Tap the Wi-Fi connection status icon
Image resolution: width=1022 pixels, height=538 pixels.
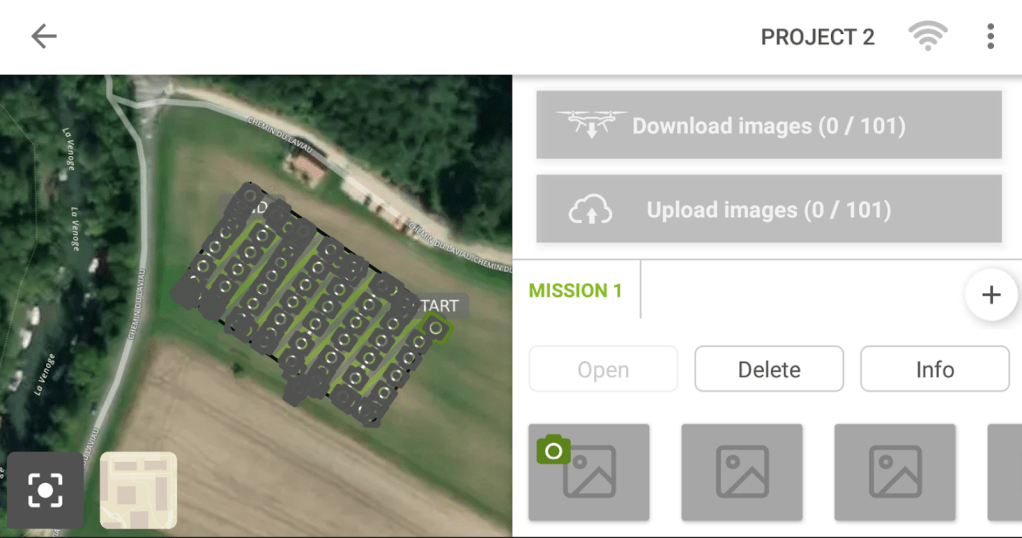[x=927, y=36]
